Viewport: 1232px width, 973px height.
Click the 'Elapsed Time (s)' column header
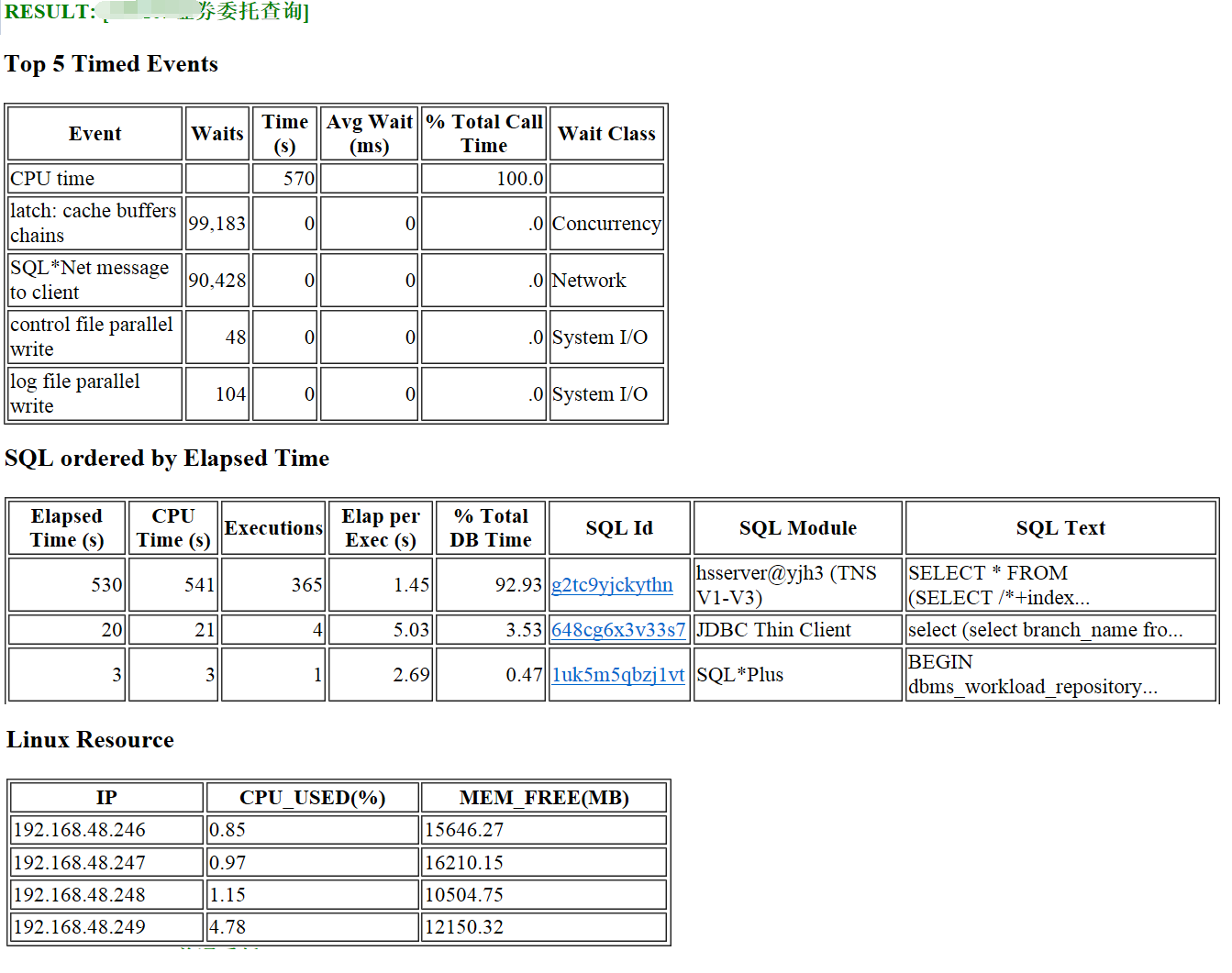coord(67,528)
